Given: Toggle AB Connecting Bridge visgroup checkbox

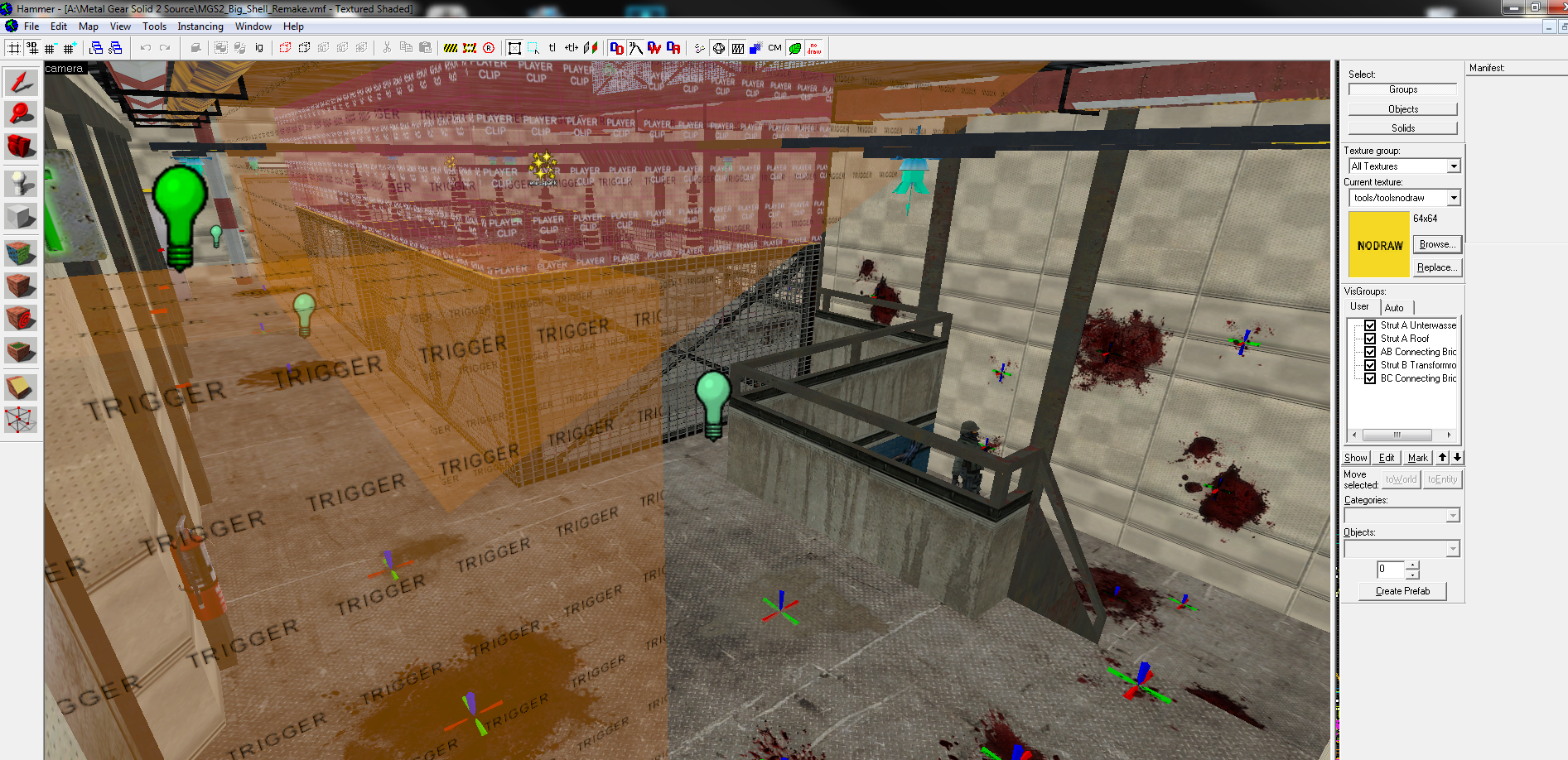Looking at the screenshot, I should tap(1370, 352).
